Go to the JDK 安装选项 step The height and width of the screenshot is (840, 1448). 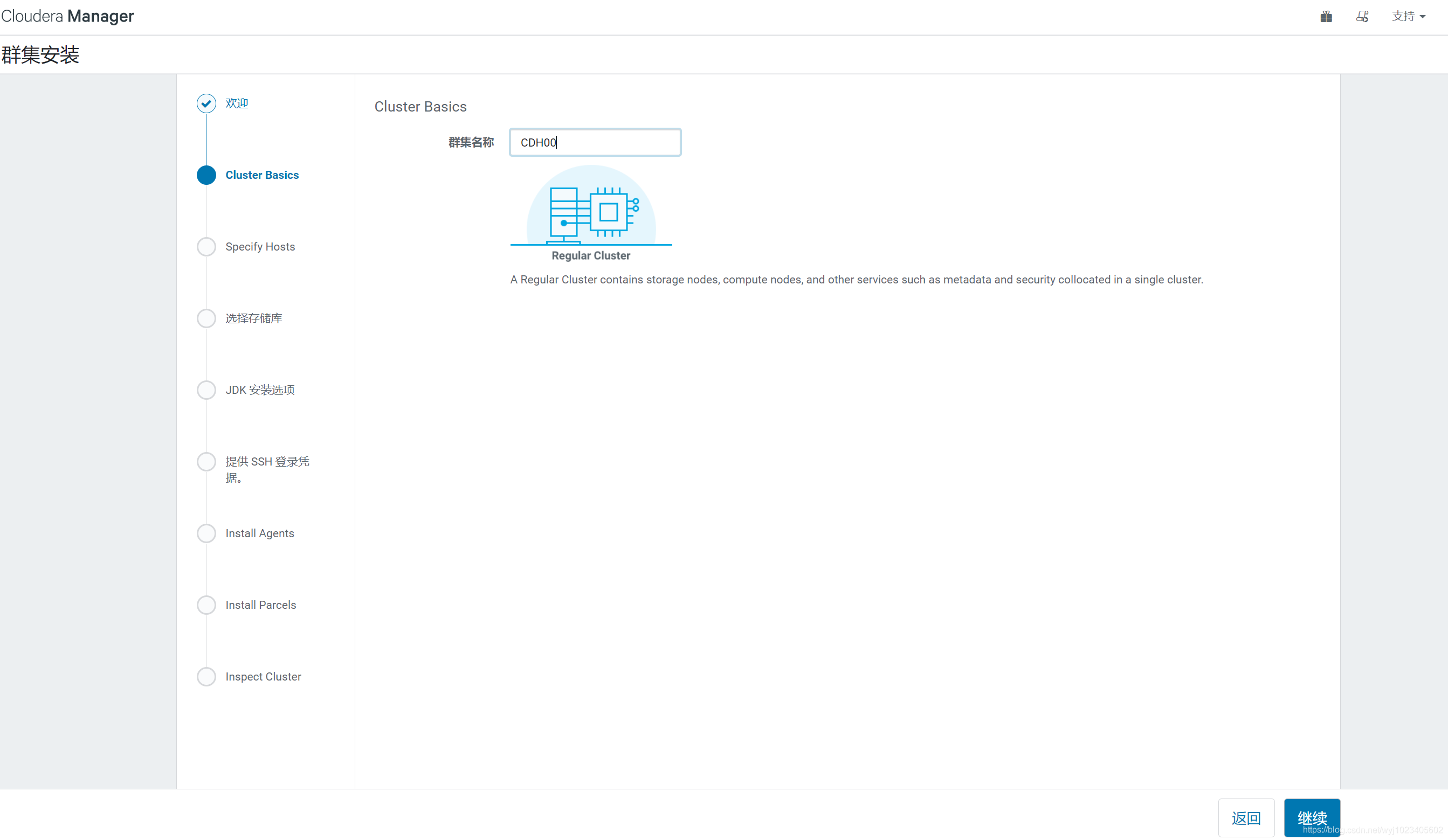click(260, 391)
